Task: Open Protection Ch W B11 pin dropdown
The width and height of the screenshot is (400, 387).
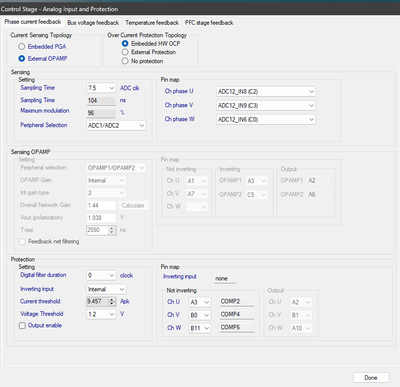Action: point(200,328)
